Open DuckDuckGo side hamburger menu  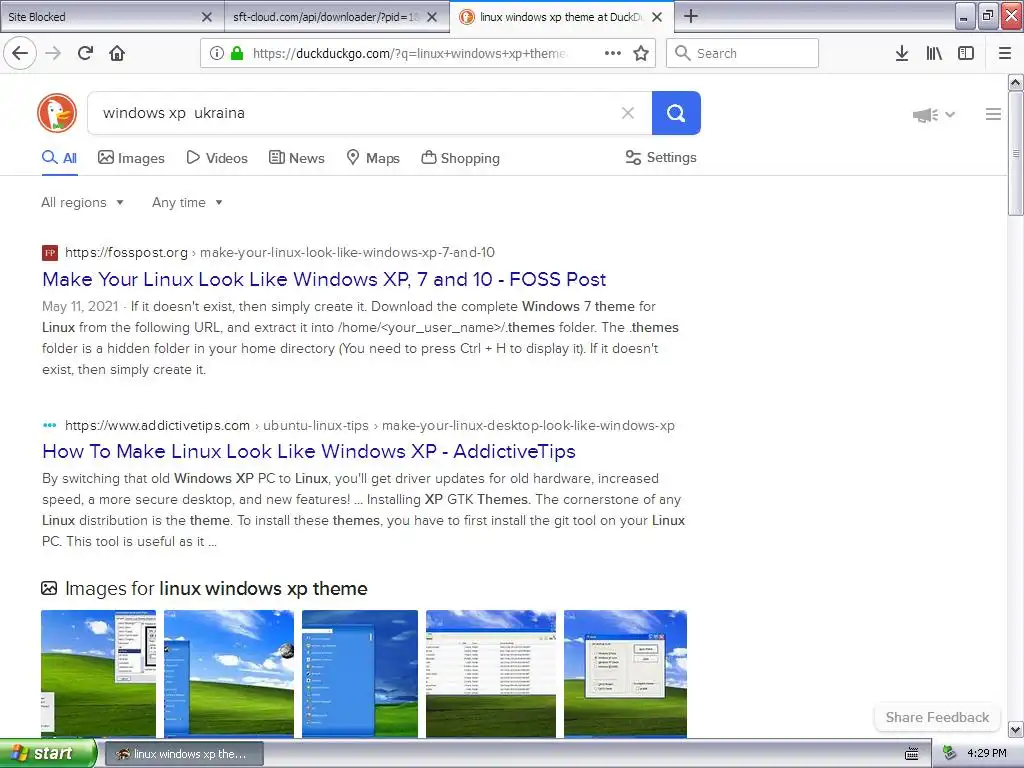tap(993, 114)
